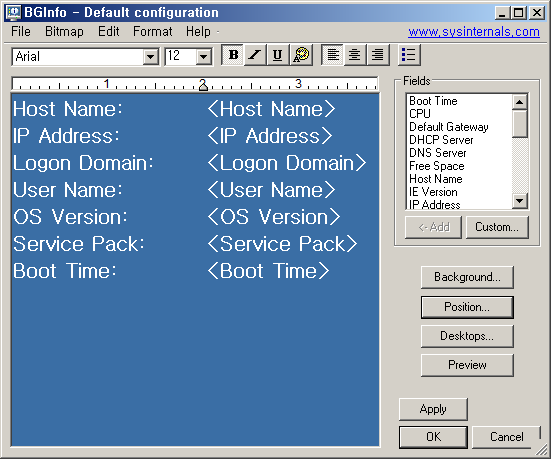This screenshot has width=551, height=459.
Task: Click the Preview button
Action: click(467, 365)
